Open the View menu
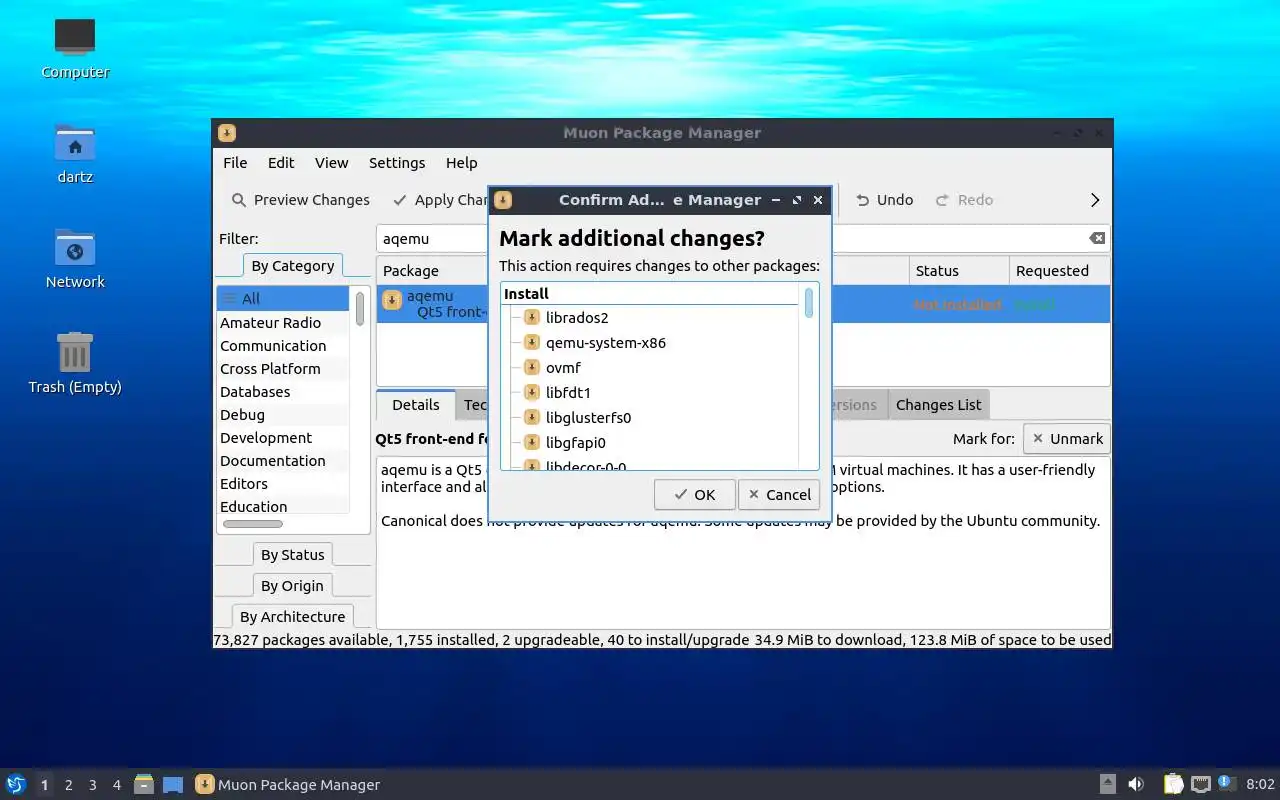This screenshot has width=1280, height=800. 331,163
